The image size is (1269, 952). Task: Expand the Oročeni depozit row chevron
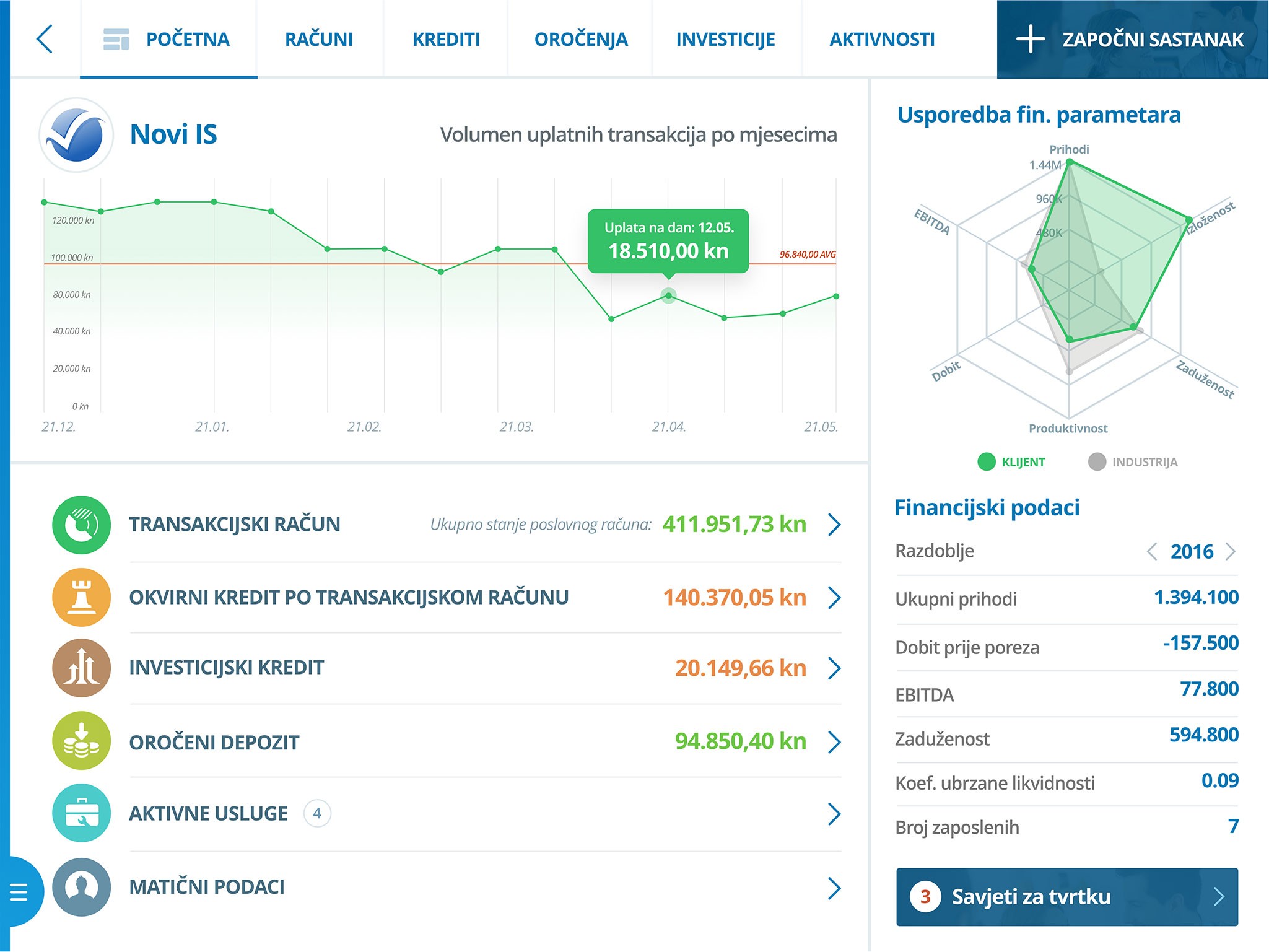point(834,741)
